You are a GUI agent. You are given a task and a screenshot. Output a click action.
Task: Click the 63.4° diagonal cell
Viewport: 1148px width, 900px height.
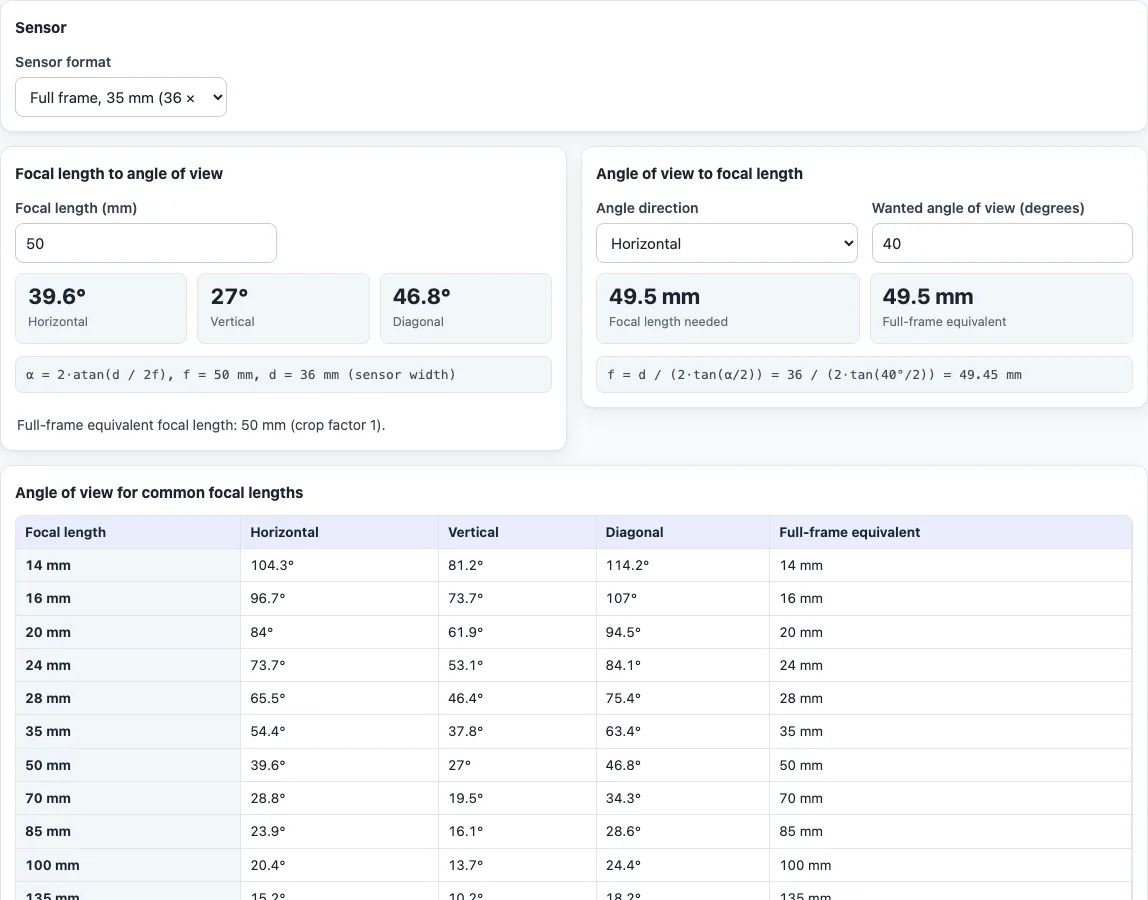click(682, 731)
